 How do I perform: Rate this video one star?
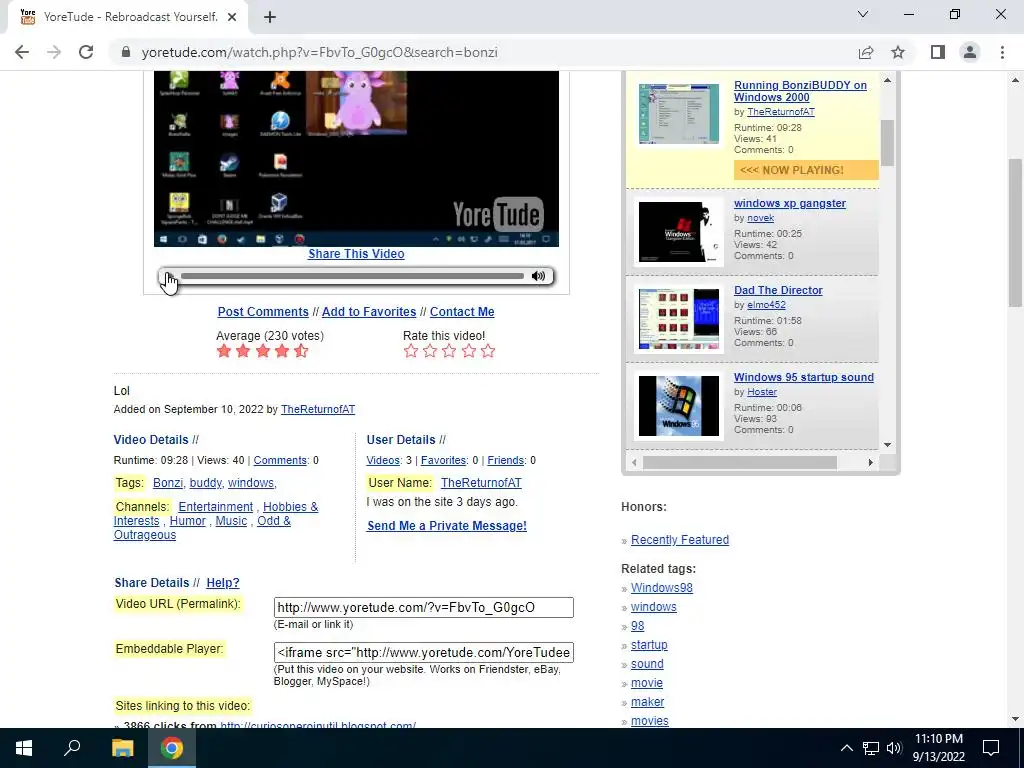(411, 351)
